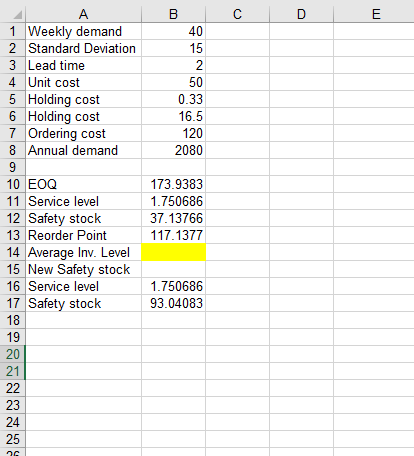Select the cell with value 0.33
This screenshot has height=456, width=414.
173,99
